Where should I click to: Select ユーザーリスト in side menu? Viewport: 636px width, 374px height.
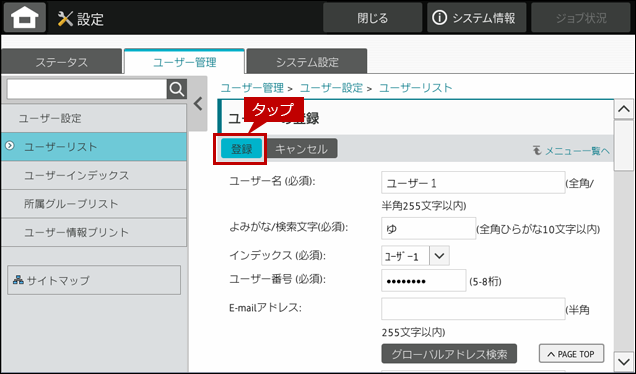tap(94, 147)
